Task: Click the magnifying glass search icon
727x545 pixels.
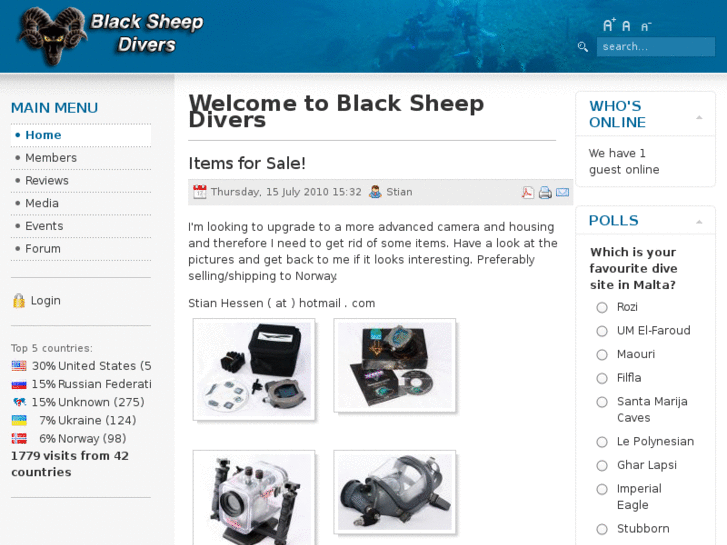Action: click(583, 46)
